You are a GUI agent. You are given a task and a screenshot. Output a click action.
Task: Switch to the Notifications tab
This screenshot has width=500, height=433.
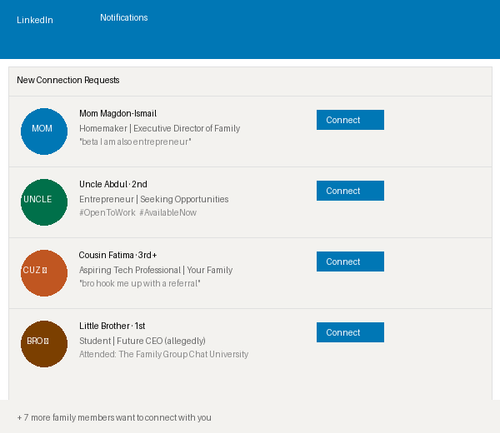(x=124, y=18)
